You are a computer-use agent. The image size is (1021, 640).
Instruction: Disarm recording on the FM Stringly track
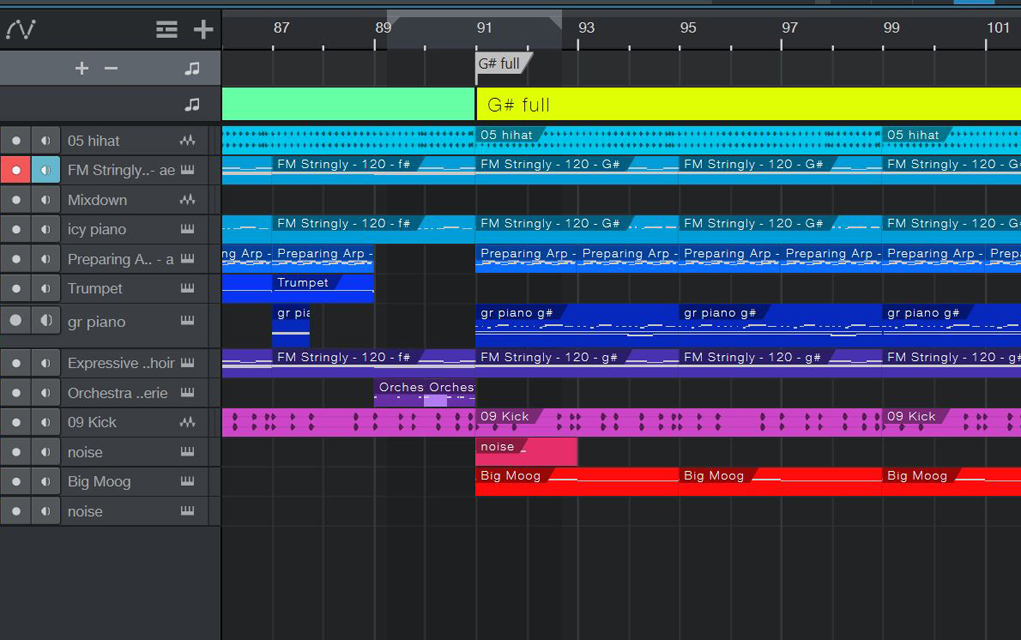click(16, 170)
